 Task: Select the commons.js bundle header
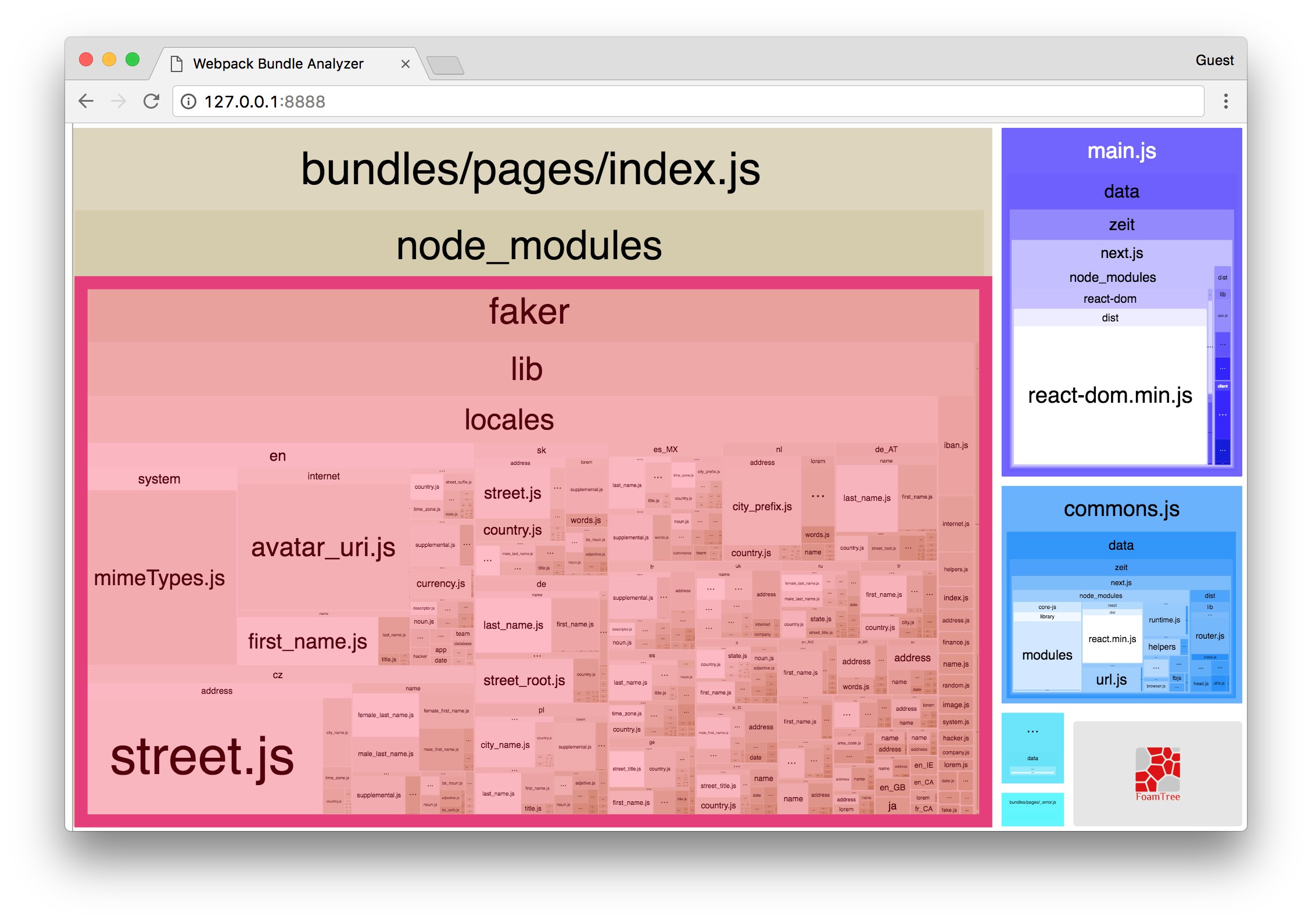pyautogui.click(x=1121, y=509)
